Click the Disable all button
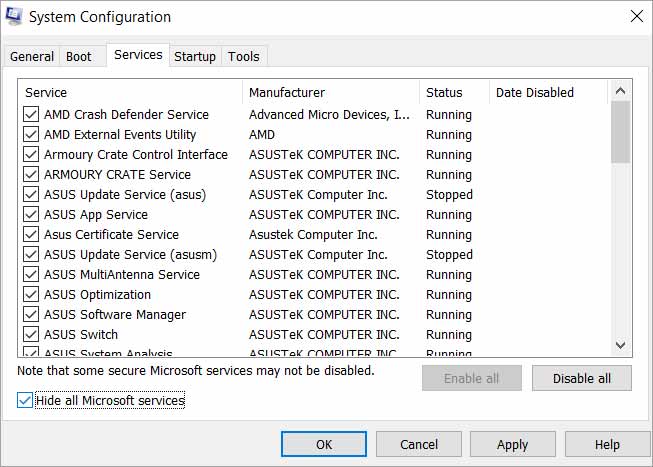This screenshot has width=653, height=467. pyautogui.click(x=582, y=378)
